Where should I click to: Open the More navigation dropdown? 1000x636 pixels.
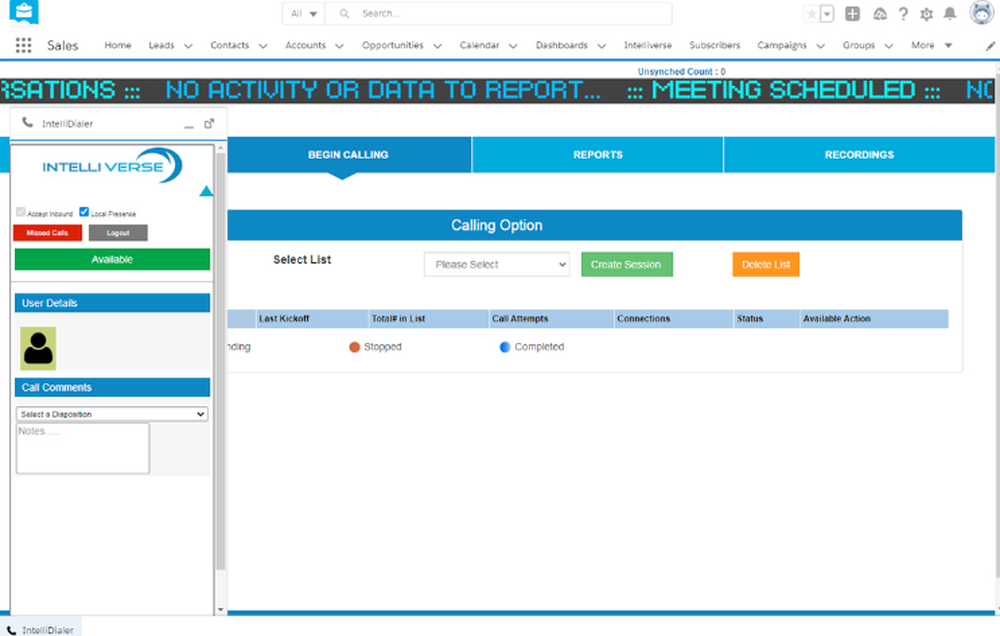pyautogui.click(x=932, y=45)
